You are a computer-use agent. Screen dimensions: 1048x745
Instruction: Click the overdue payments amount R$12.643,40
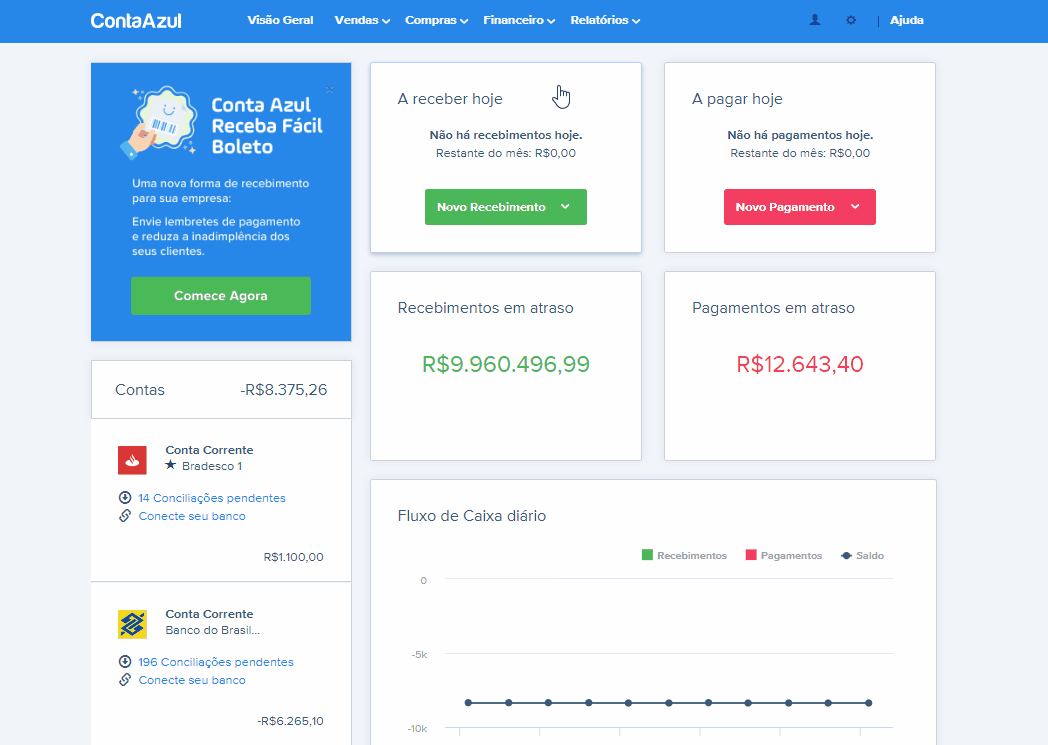(800, 364)
